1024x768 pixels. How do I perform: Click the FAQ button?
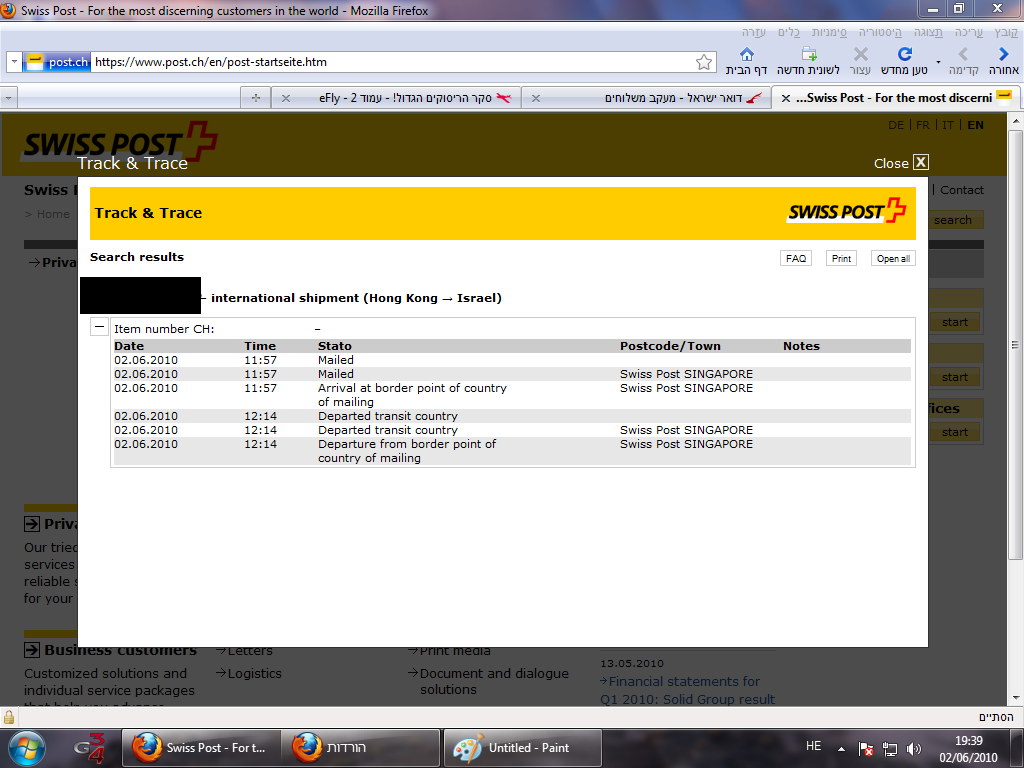(x=795, y=259)
